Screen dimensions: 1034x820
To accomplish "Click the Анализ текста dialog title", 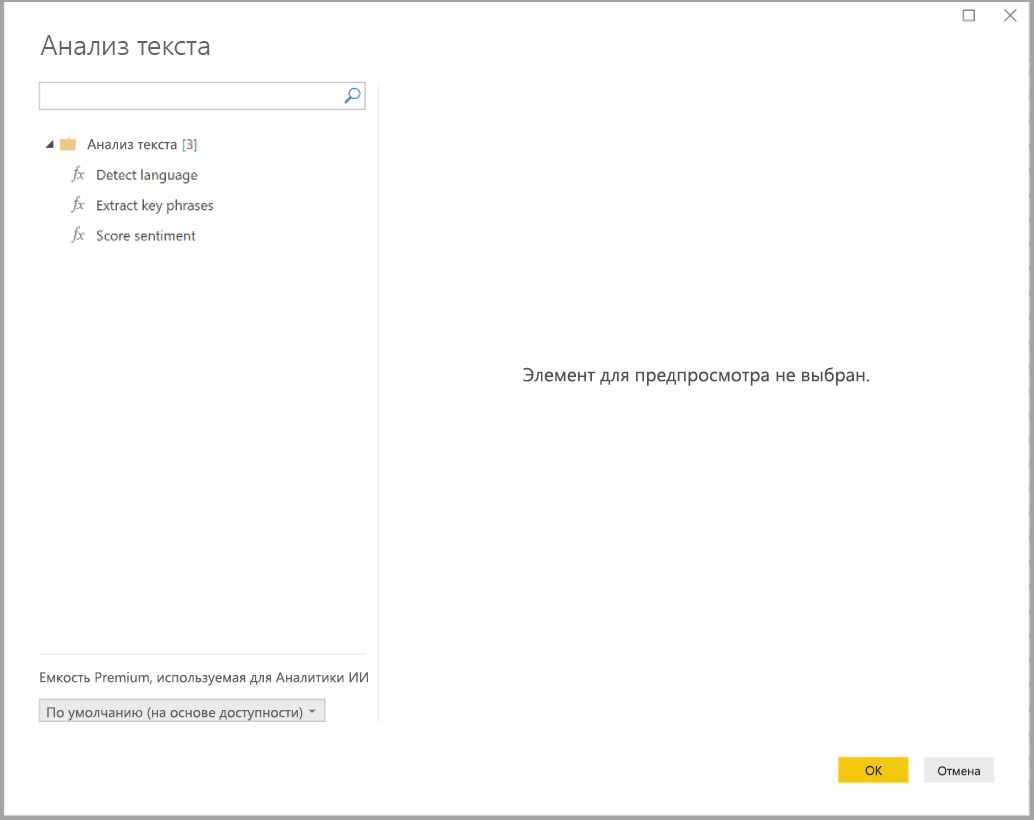I will 125,46.
